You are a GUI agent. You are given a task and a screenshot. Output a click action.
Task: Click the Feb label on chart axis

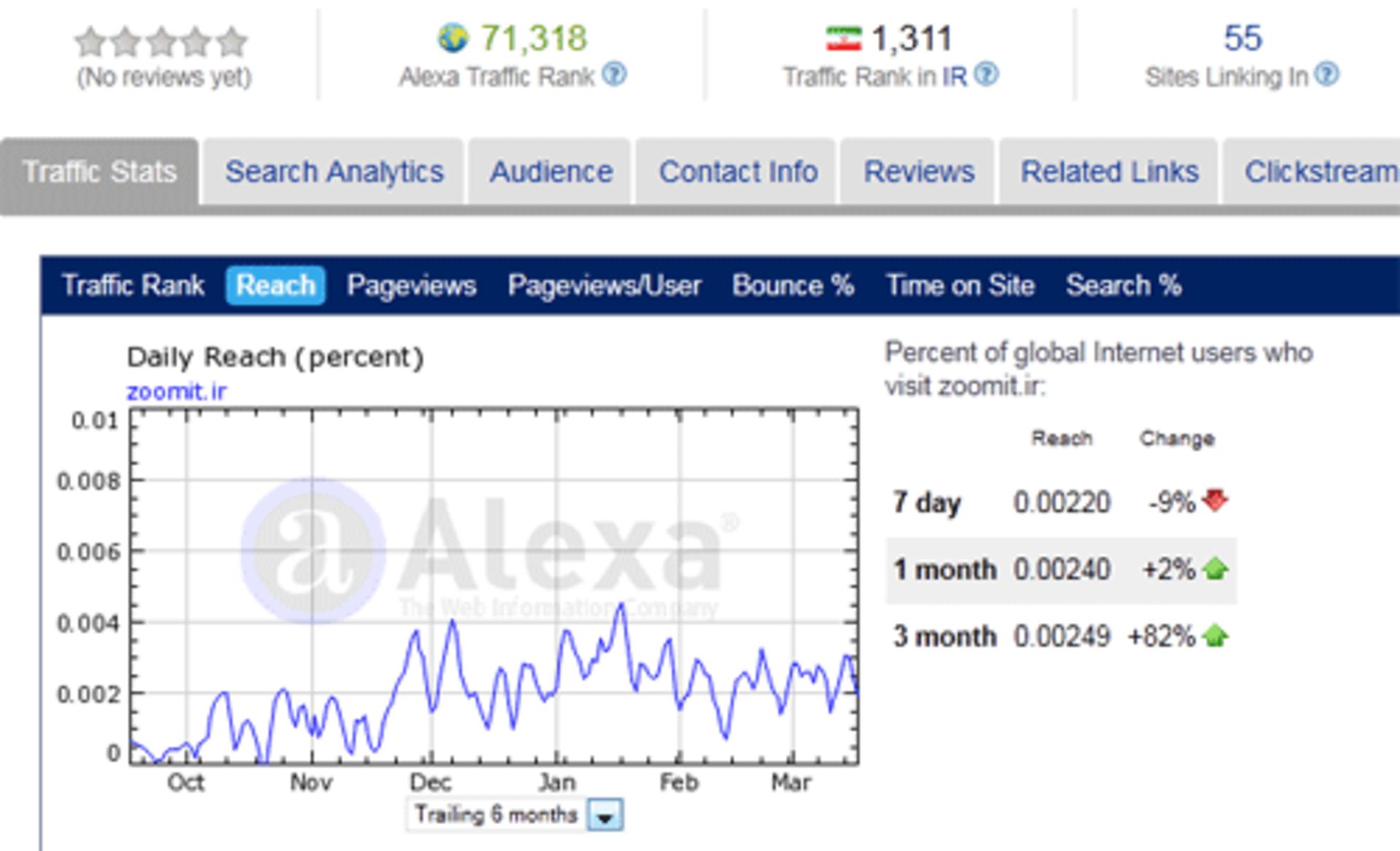tap(679, 782)
